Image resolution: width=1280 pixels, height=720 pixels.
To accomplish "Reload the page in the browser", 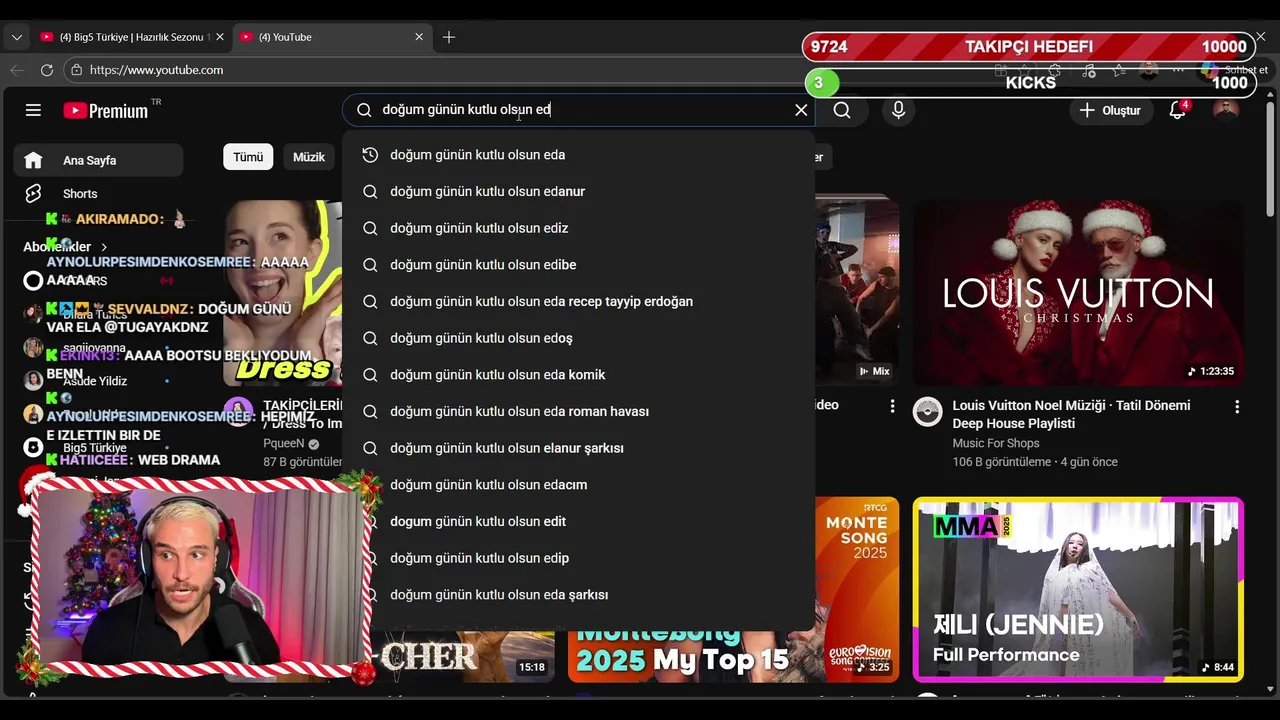I will click(47, 70).
